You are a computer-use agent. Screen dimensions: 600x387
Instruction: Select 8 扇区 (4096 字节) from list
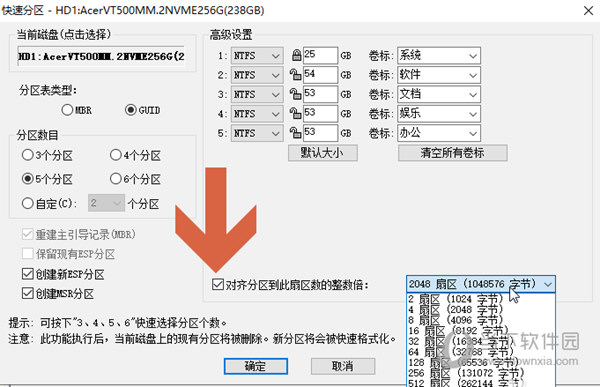pyautogui.click(x=481, y=320)
